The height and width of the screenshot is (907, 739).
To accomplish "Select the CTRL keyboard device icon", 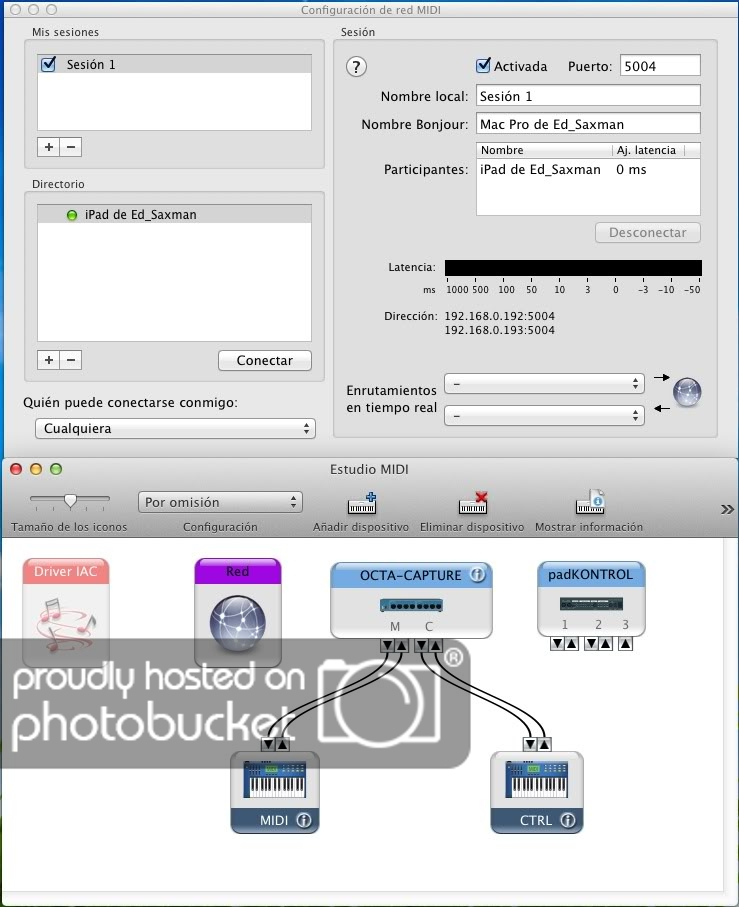I will (537, 792).
